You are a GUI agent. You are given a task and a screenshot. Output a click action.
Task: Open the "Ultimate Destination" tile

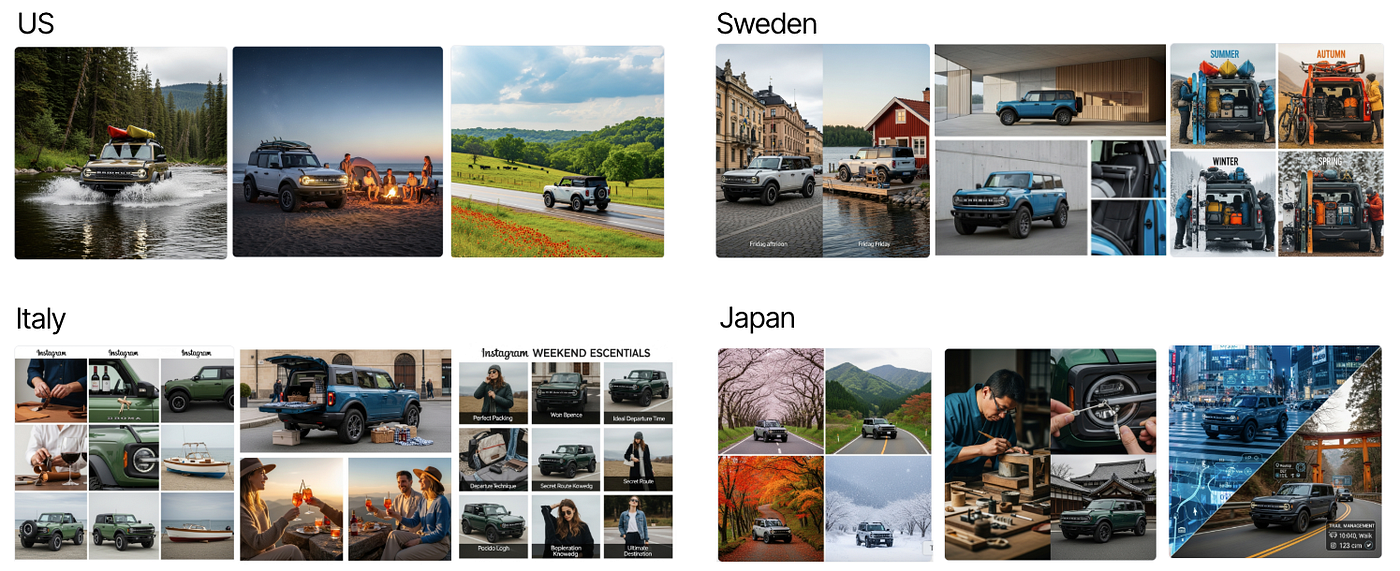pos(638,527)
